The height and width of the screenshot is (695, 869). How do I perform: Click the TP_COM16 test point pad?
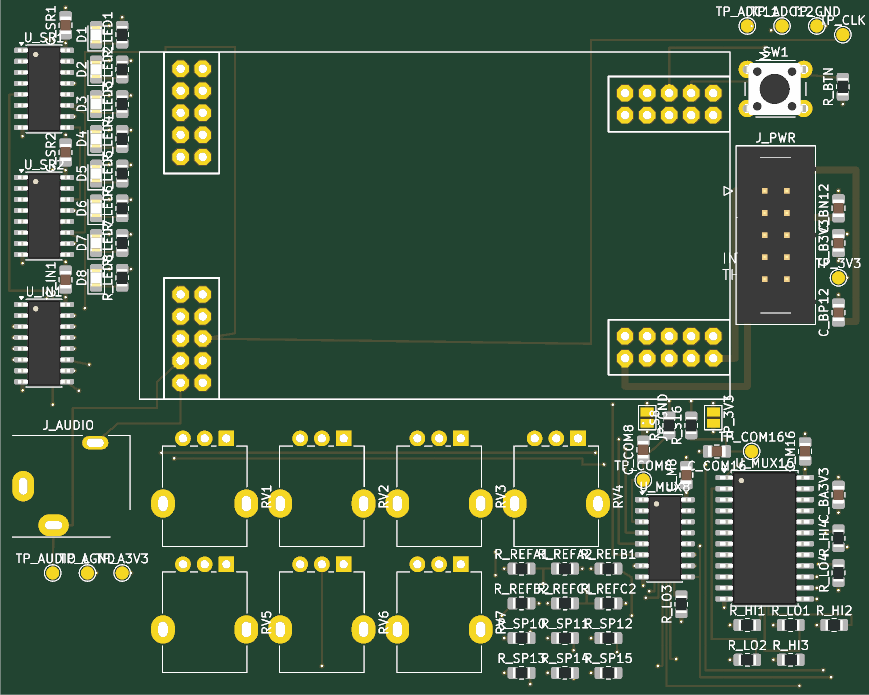pyautogui.click(x=751, y=452)
